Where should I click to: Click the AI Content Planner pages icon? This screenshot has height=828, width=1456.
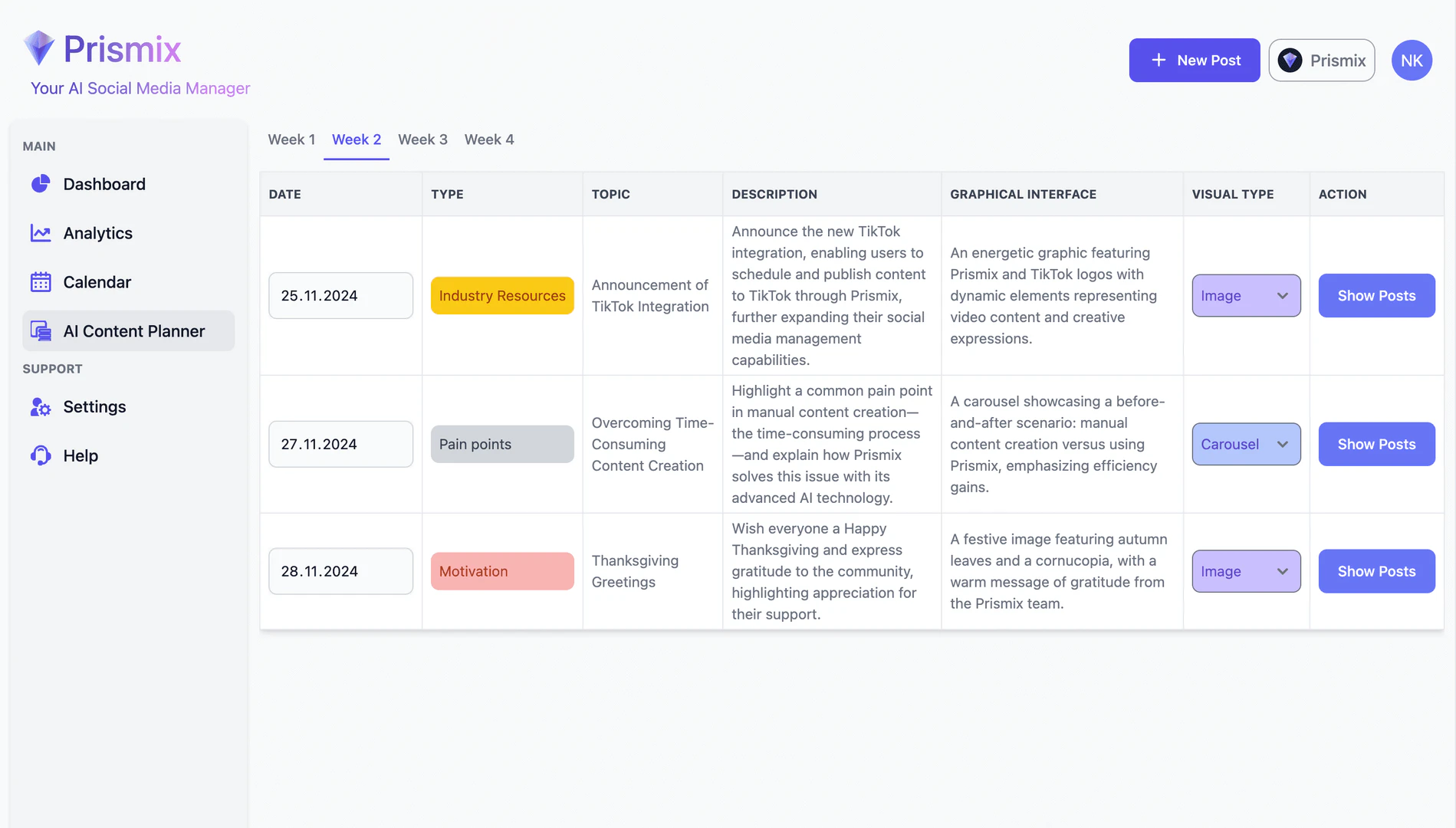39,330
